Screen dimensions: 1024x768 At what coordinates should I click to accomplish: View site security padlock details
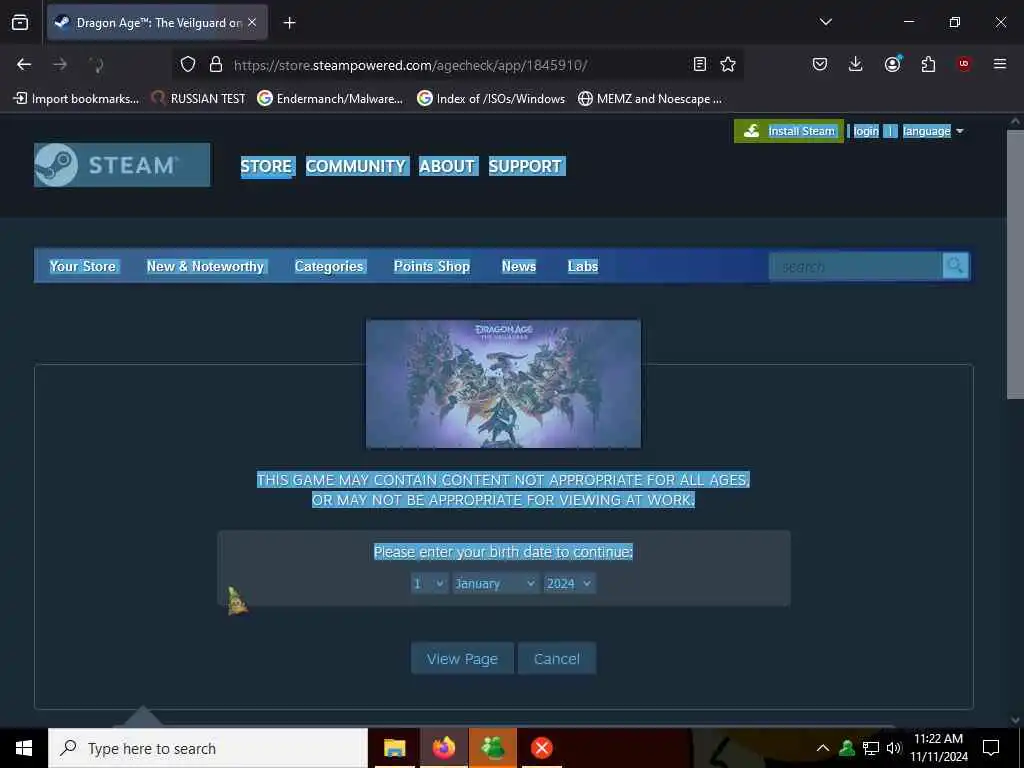(x=216, y=65)
